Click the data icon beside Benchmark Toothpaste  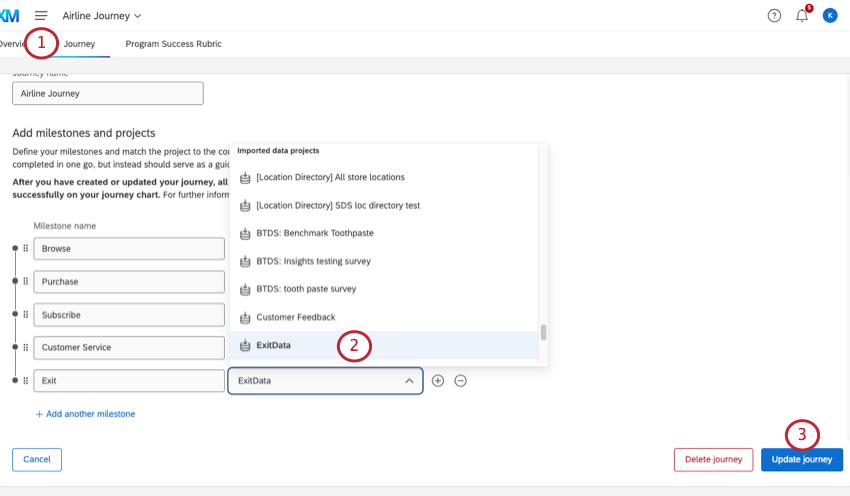(245, 233)
